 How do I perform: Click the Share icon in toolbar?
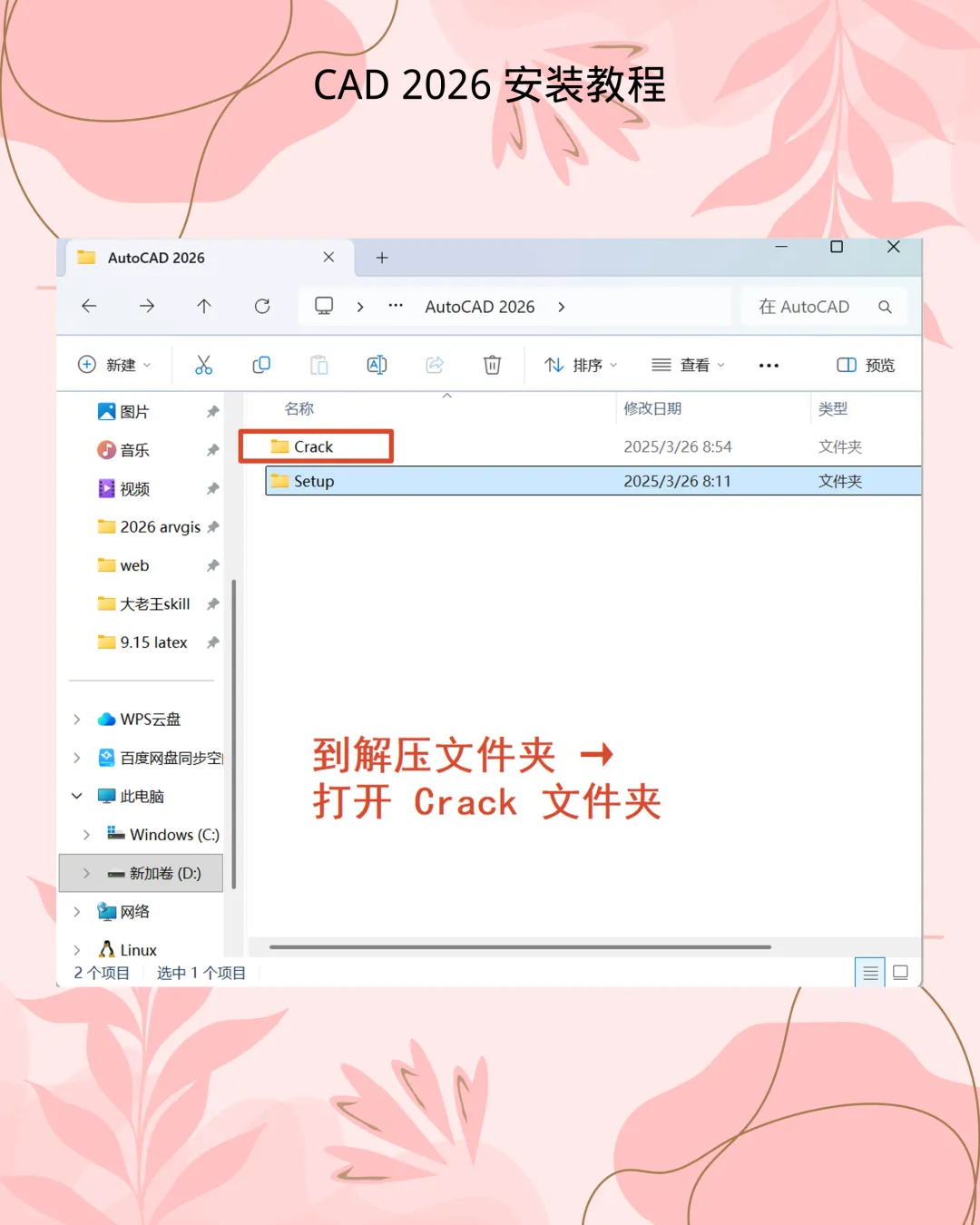click(x=435, y=365)
